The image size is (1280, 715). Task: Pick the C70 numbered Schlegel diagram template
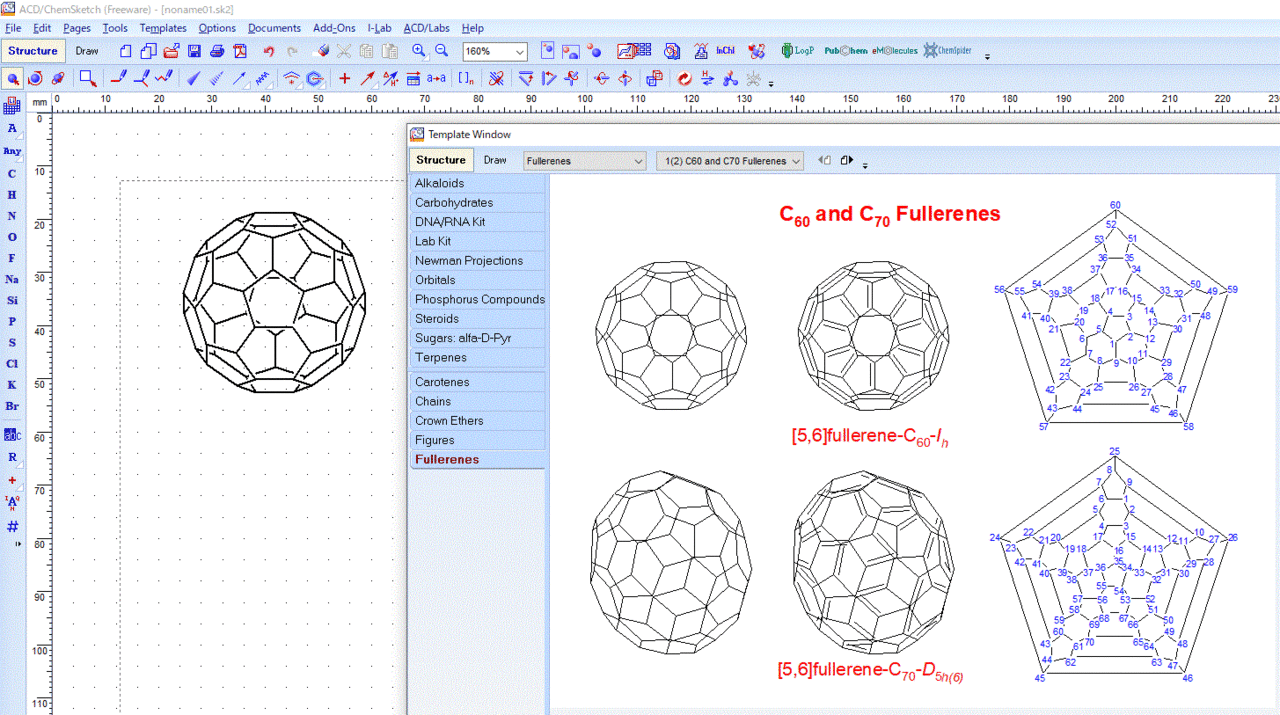pyautogui.click(x=1113, y=565)
